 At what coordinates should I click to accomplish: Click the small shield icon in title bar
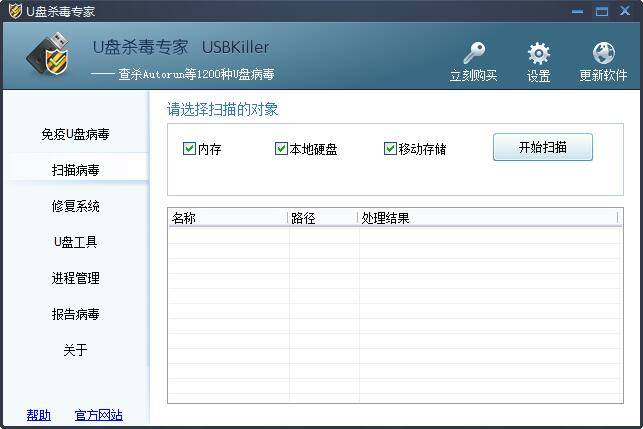tap(15, 11)
